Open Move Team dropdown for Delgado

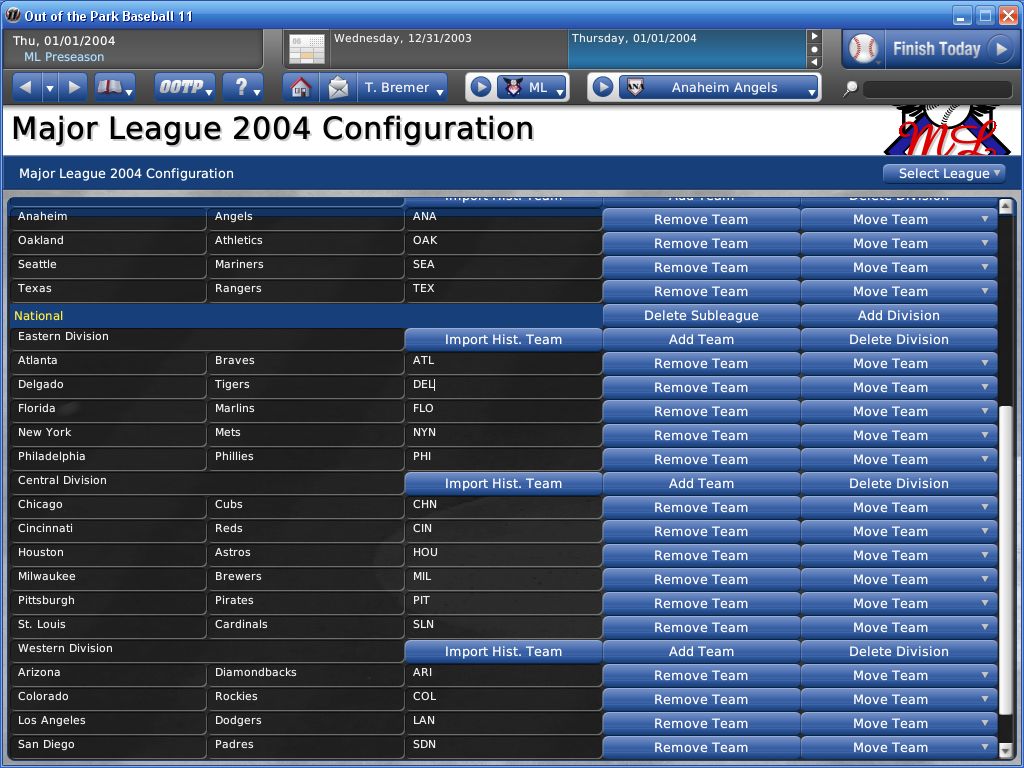[x=899, y=388]
